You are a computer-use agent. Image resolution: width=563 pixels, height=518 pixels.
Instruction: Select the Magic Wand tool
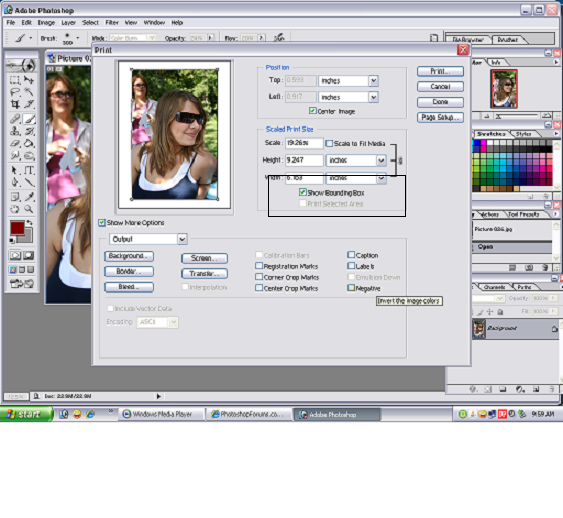[x=29, y=92]
